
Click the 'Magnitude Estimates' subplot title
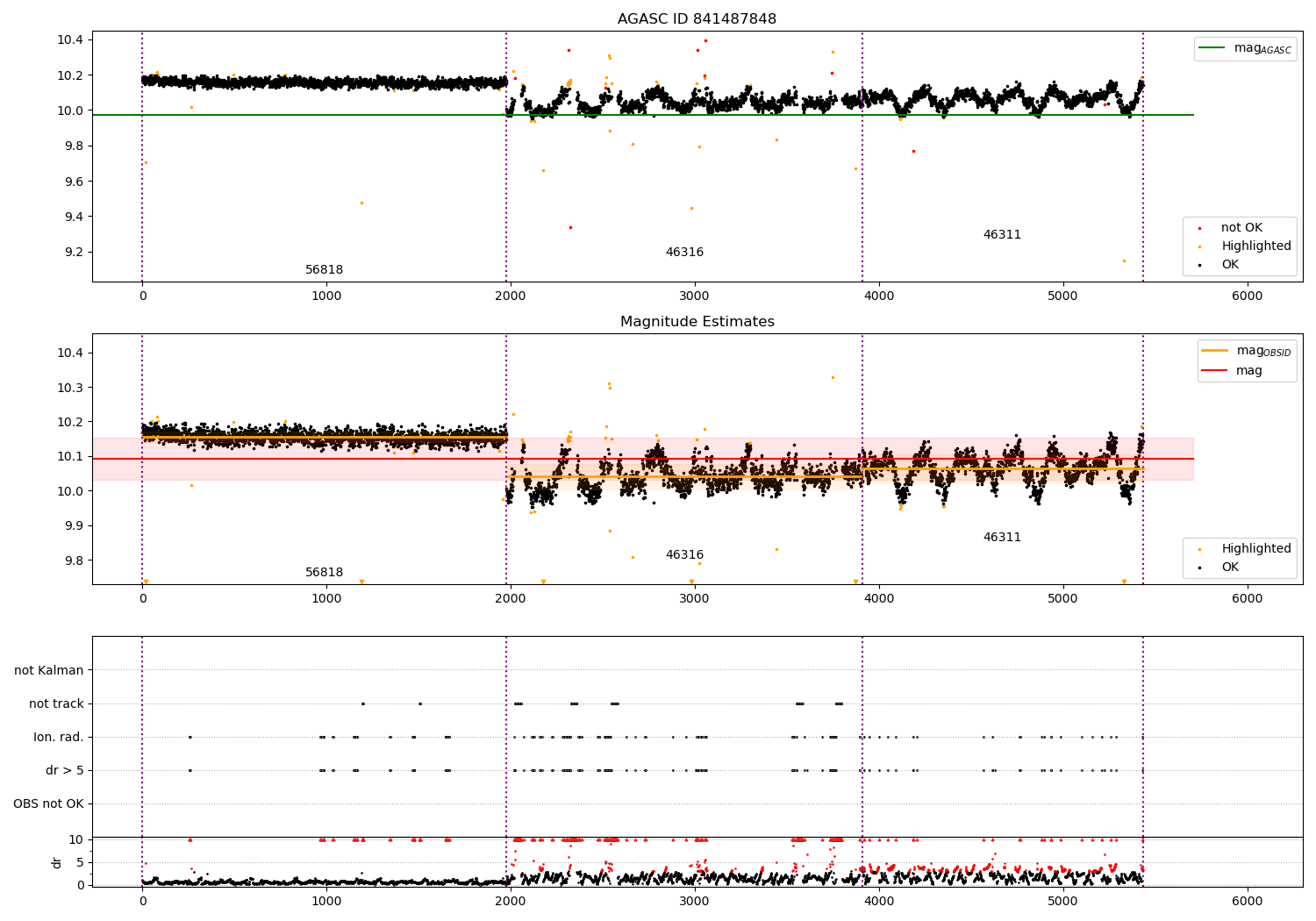(697, 322)
